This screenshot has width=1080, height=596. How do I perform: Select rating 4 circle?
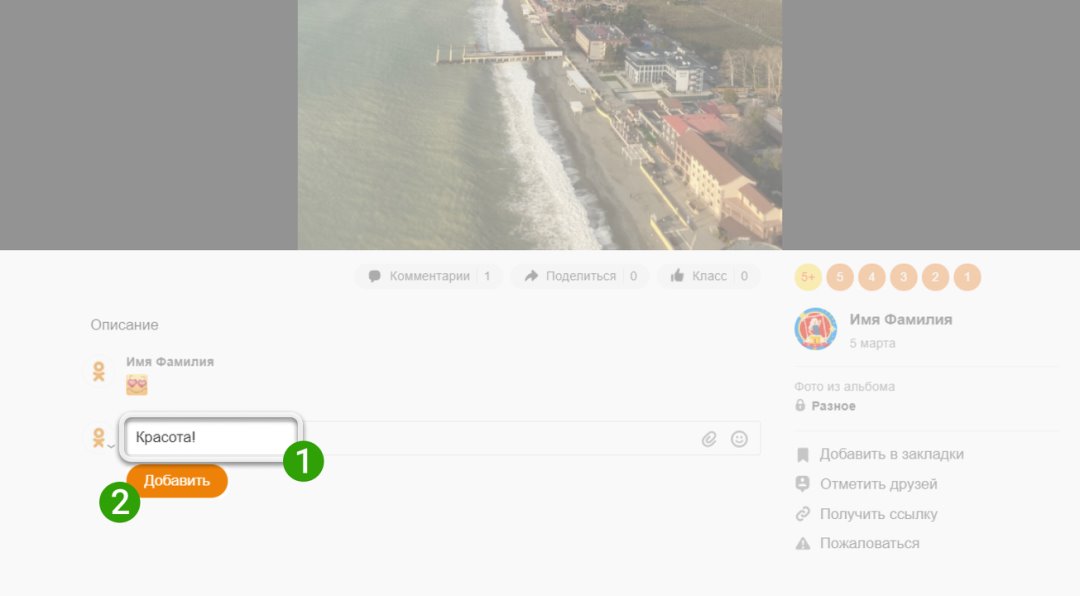[872, 277]
